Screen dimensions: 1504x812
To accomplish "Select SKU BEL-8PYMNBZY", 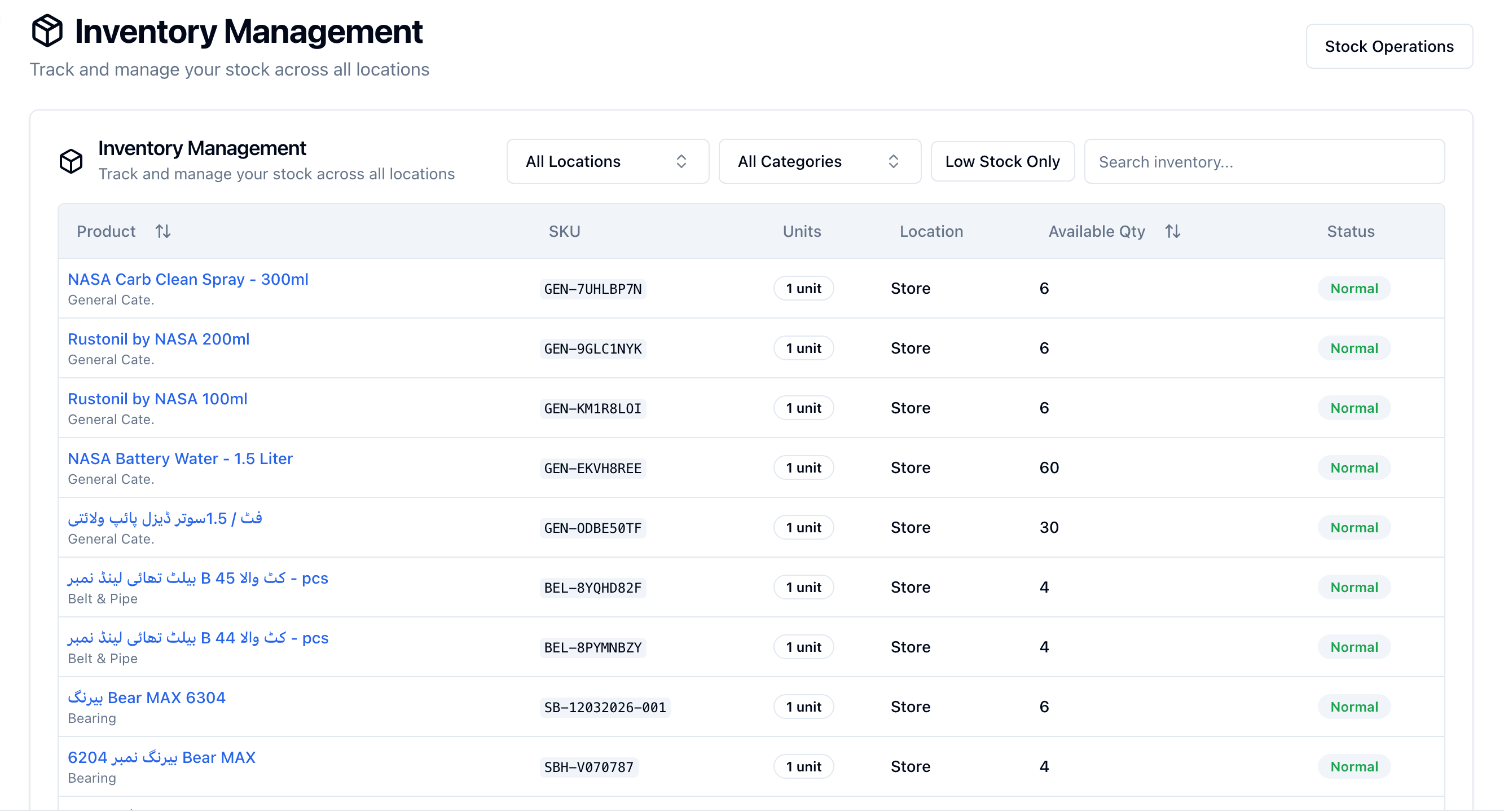I will pyautogui.click(x=592, y=647).
